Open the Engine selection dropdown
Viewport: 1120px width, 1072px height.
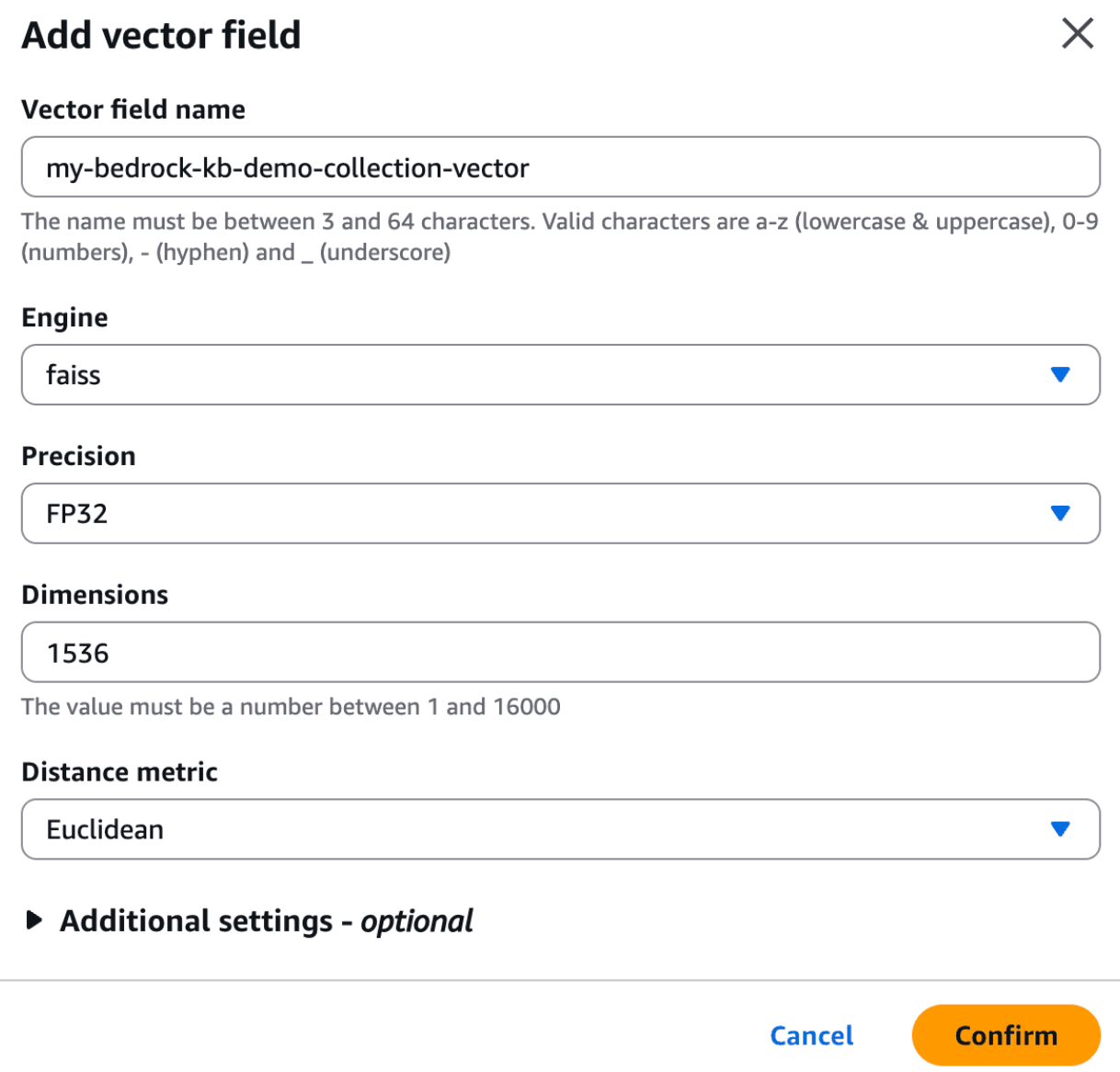pyautogui.click(x=560, y=374)
